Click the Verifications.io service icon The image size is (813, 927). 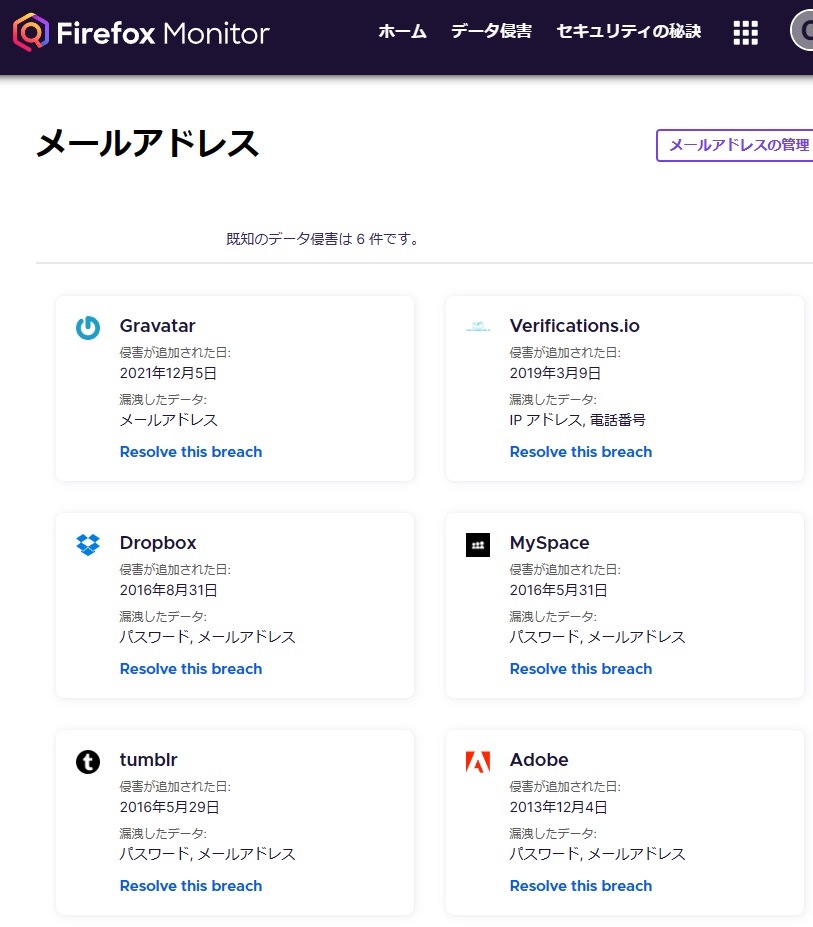[478, 325]
